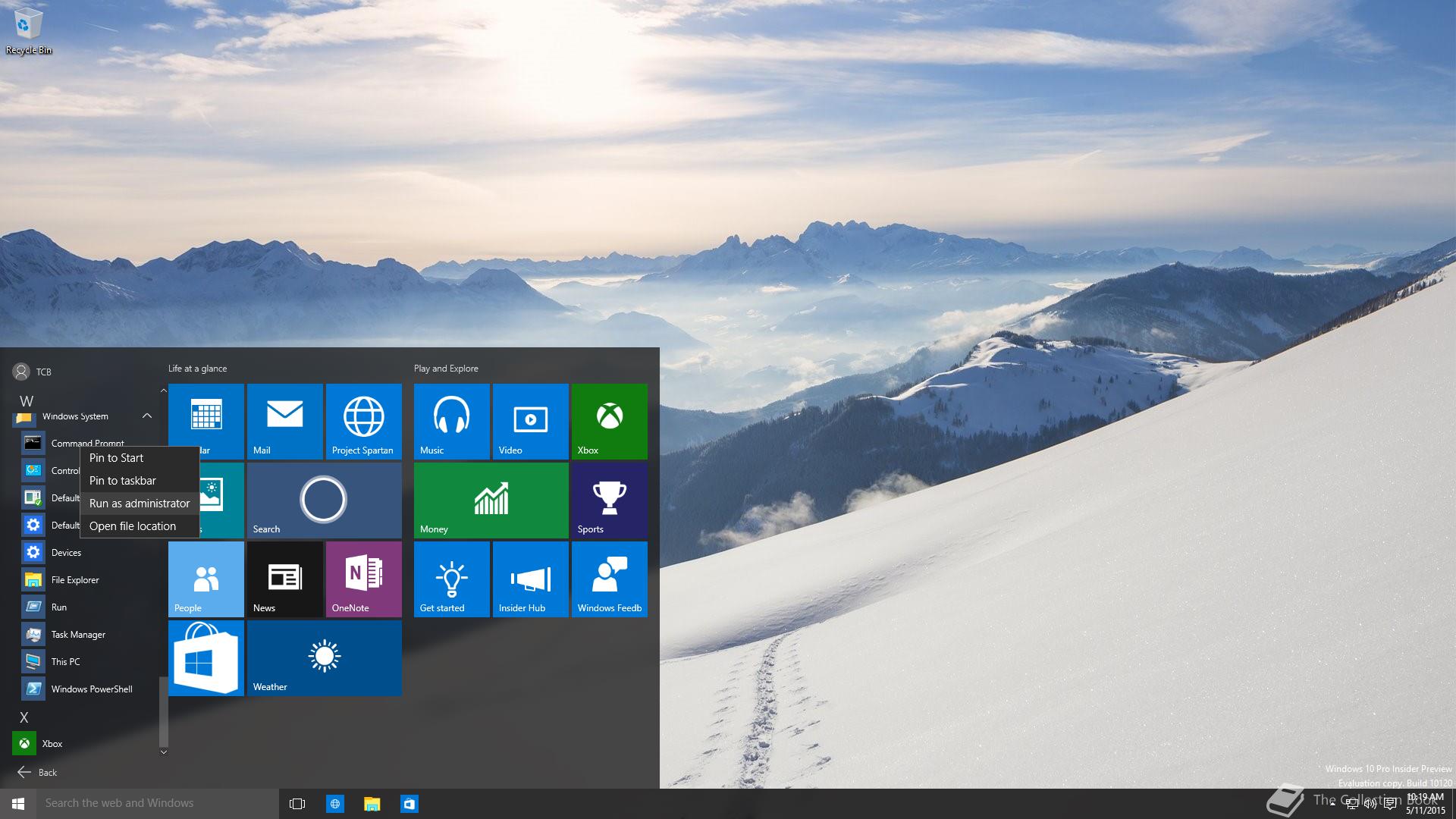
Task: Click scroll down arrow in apps list
Action: [163, 752]
